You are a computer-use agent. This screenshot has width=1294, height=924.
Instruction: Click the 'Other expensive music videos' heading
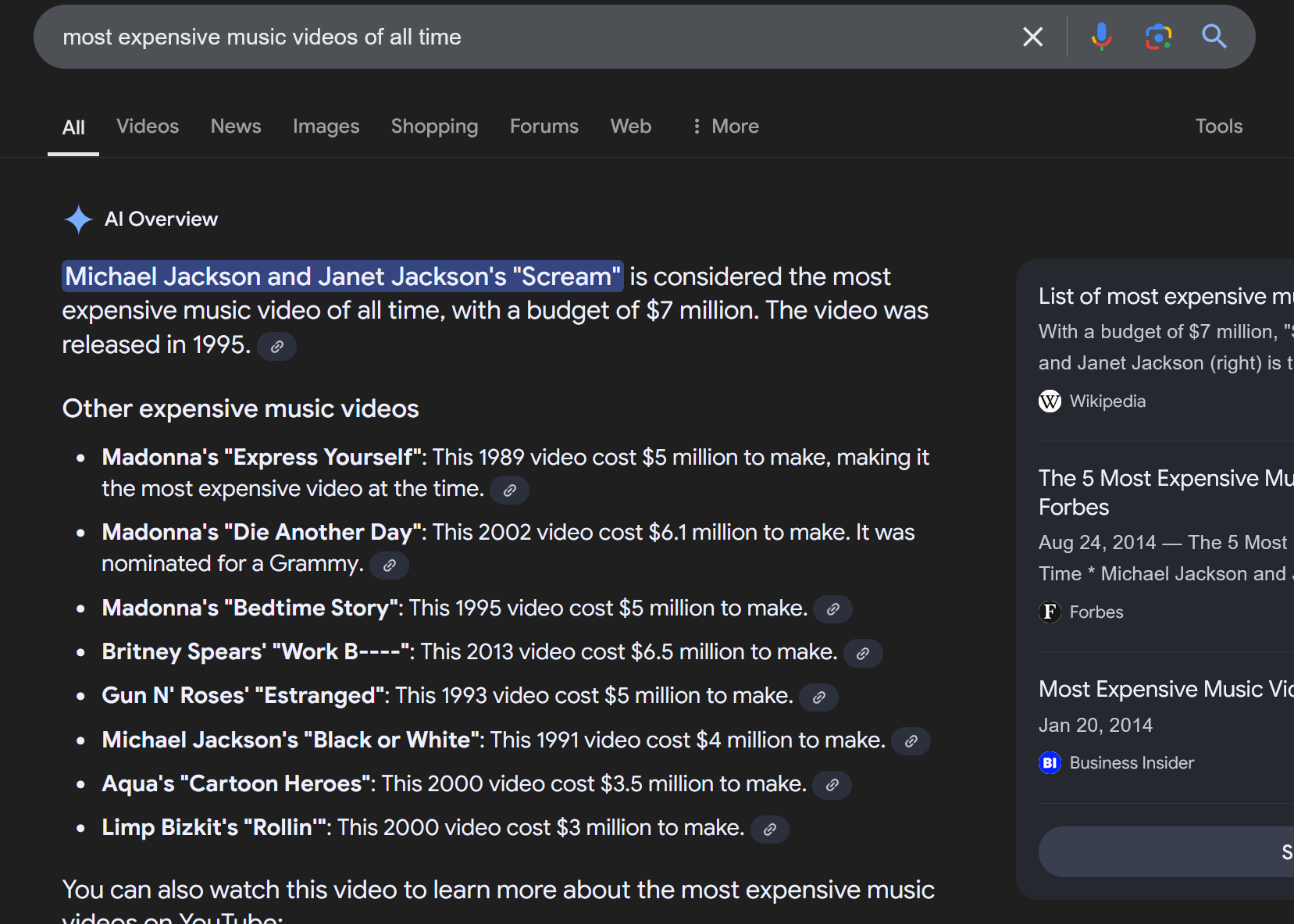click(x=241, y=408)
